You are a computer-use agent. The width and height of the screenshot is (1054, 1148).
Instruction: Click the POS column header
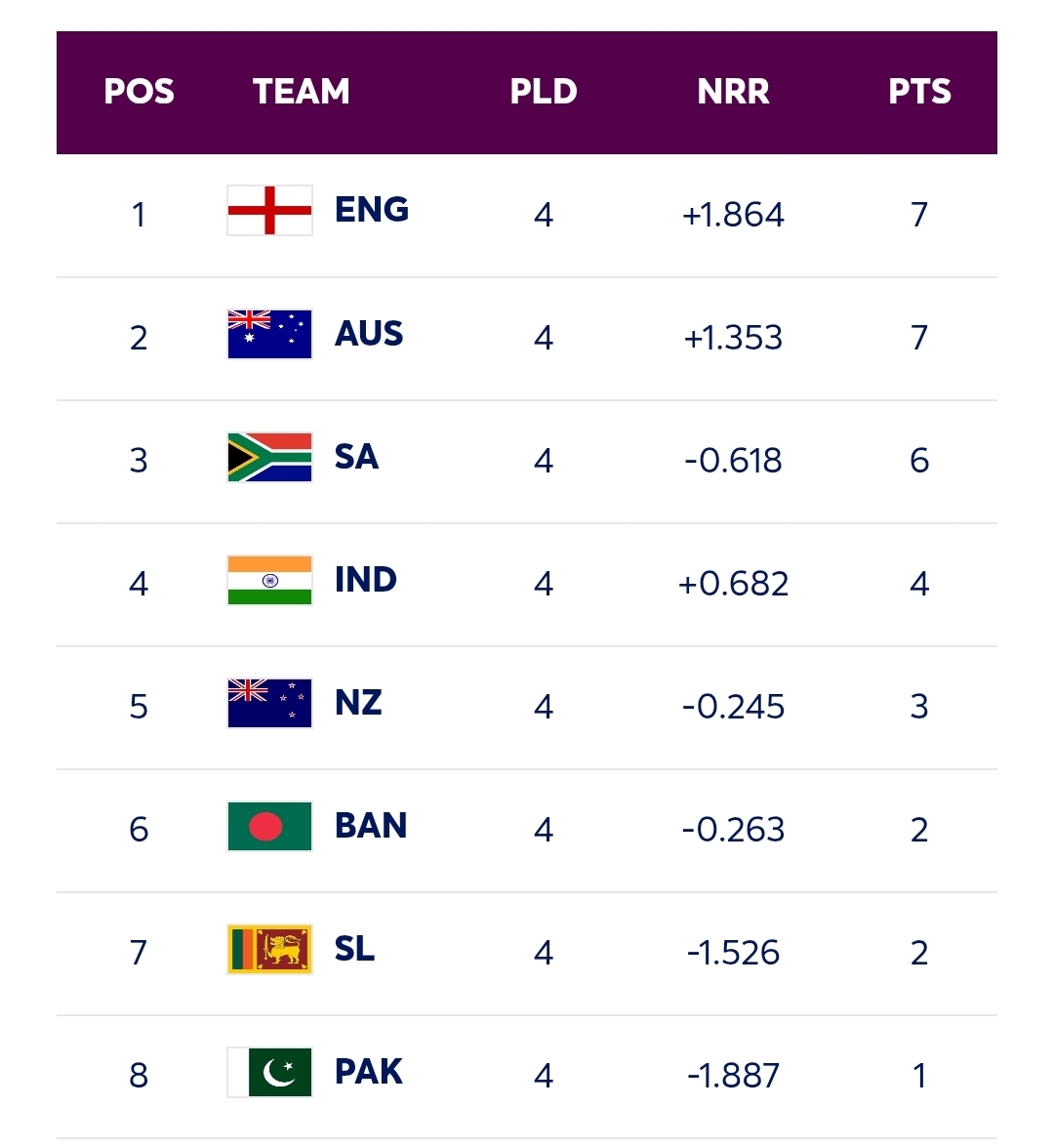coord(139,92)
